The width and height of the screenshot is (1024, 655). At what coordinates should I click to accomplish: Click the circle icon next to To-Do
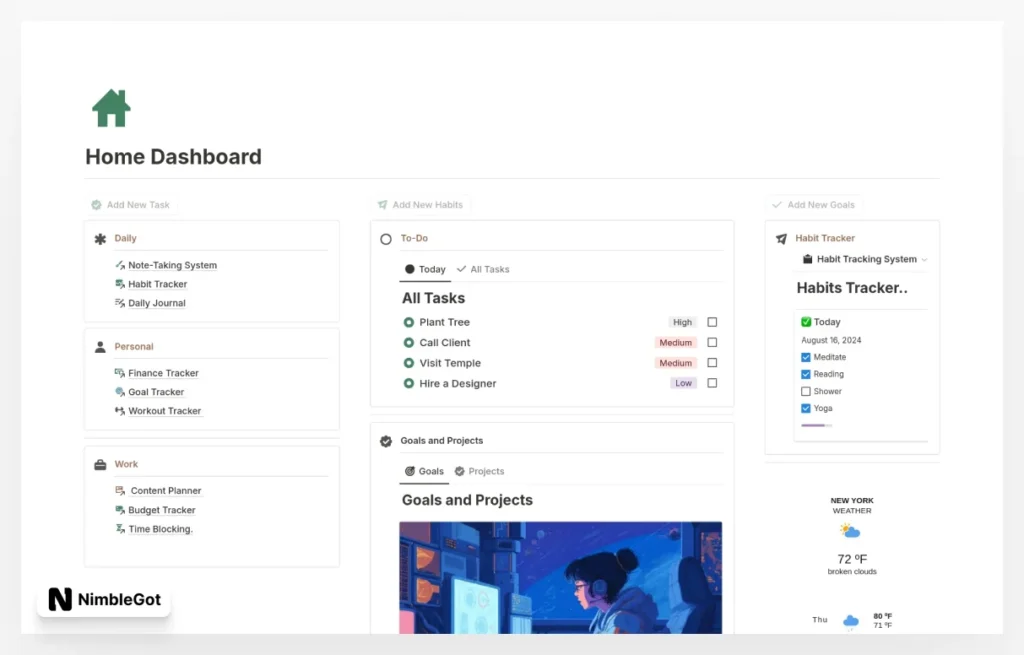click(385, 238)
